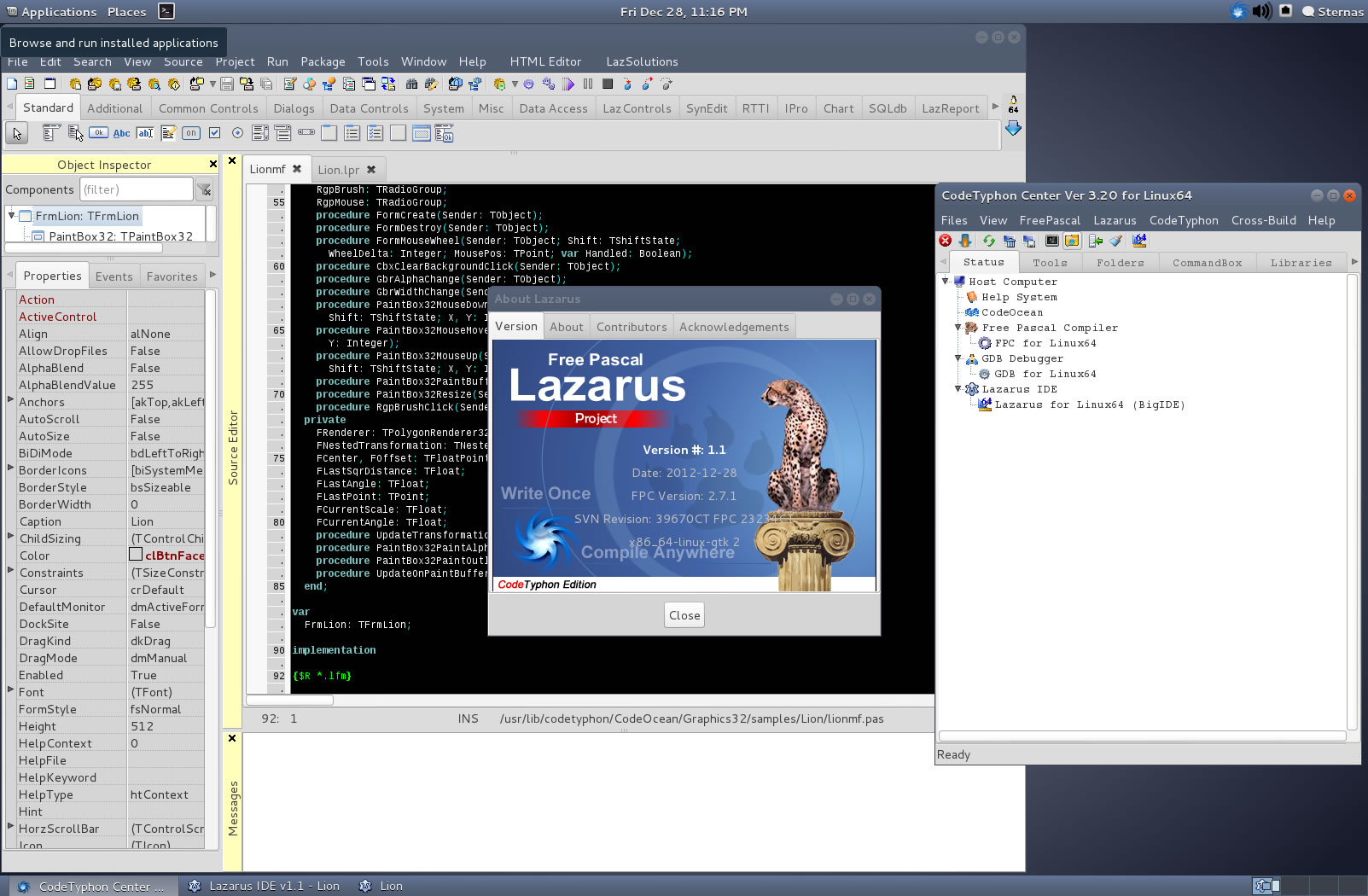Select the TRadioButton component in palette
Image resolution: width=1368 pixels, height=896 pixels.
[237, 133]
